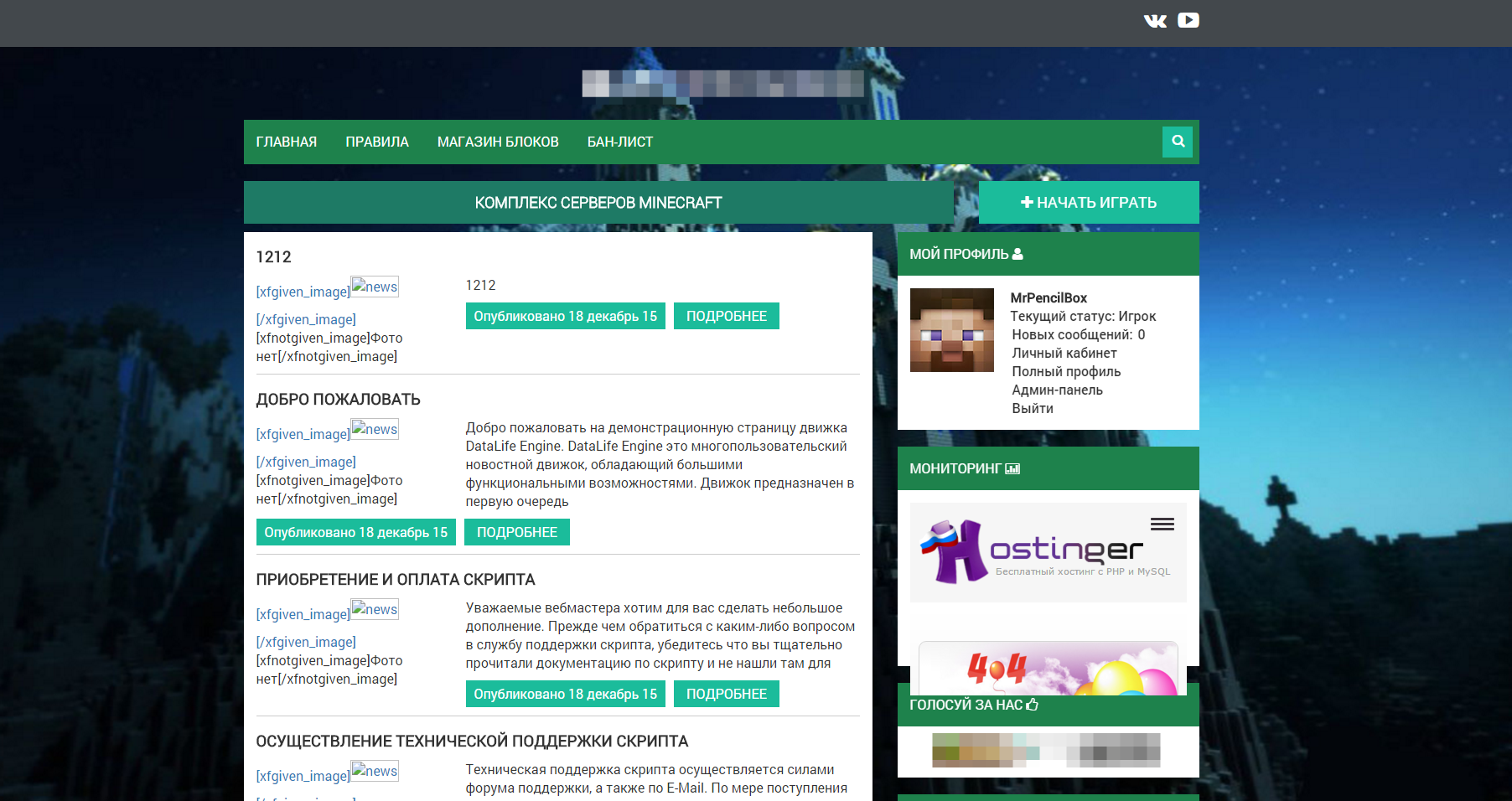Click the Выйти logout link
The width and height of the screenshot is (1512, 801).
1033,409
